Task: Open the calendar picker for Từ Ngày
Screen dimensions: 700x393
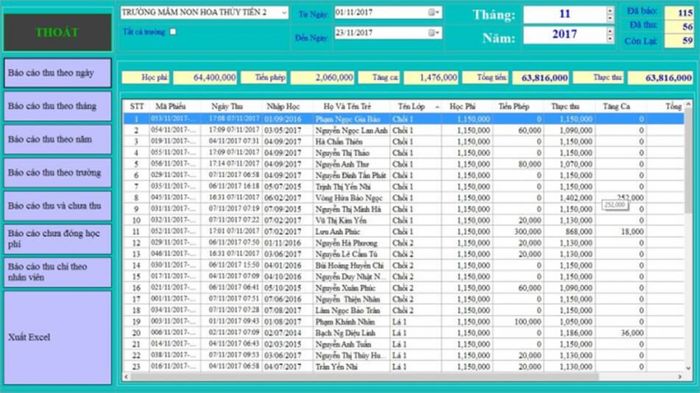Action: pos(433,13)
